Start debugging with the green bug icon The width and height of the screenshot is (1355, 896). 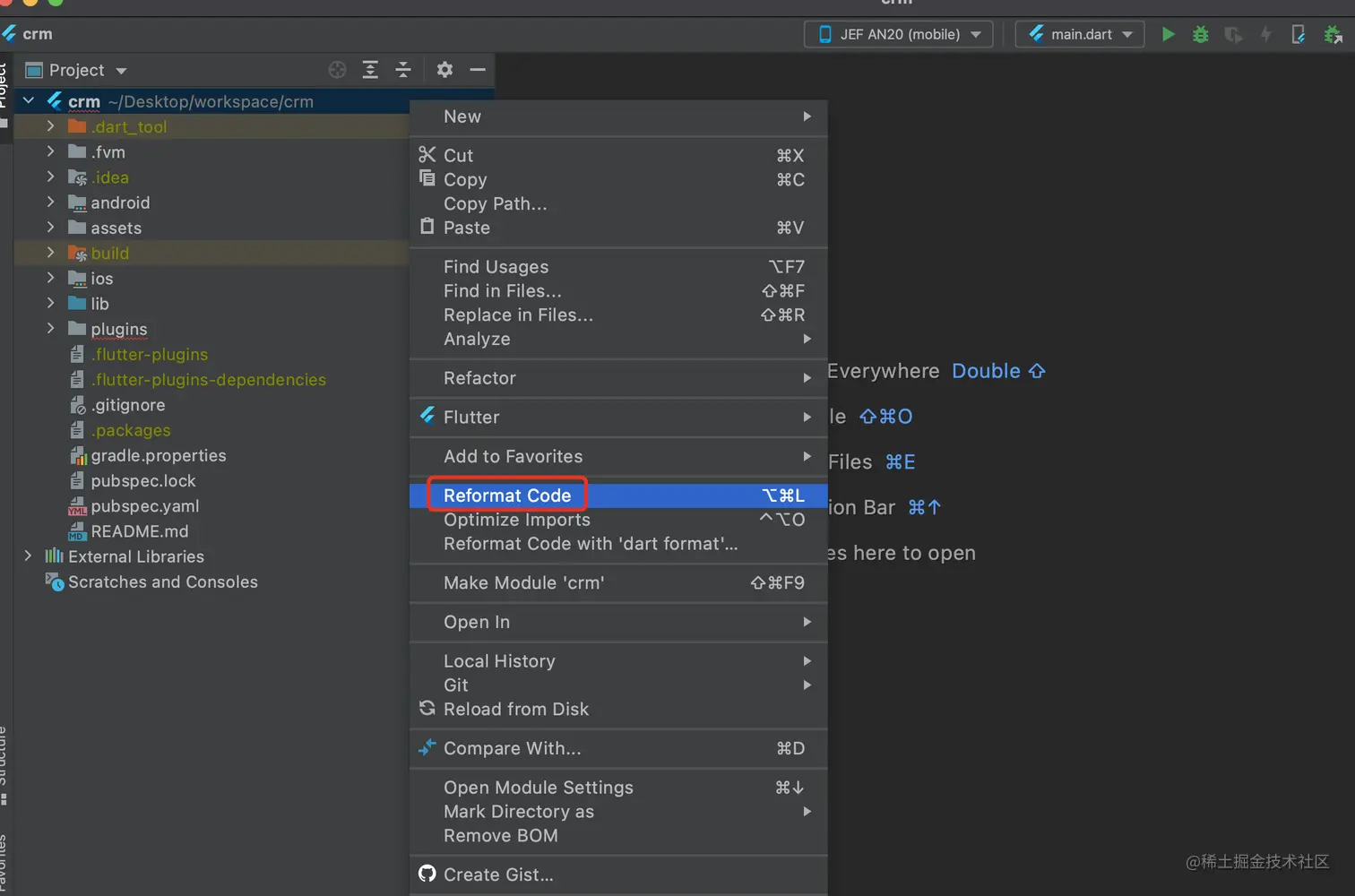click(1200, 34)
